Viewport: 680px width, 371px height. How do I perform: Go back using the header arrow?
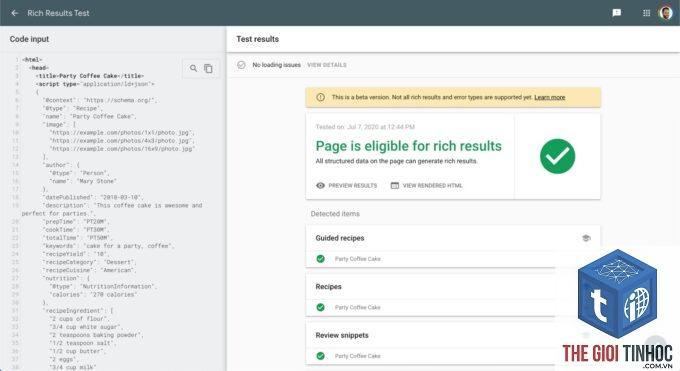point(15,13)
